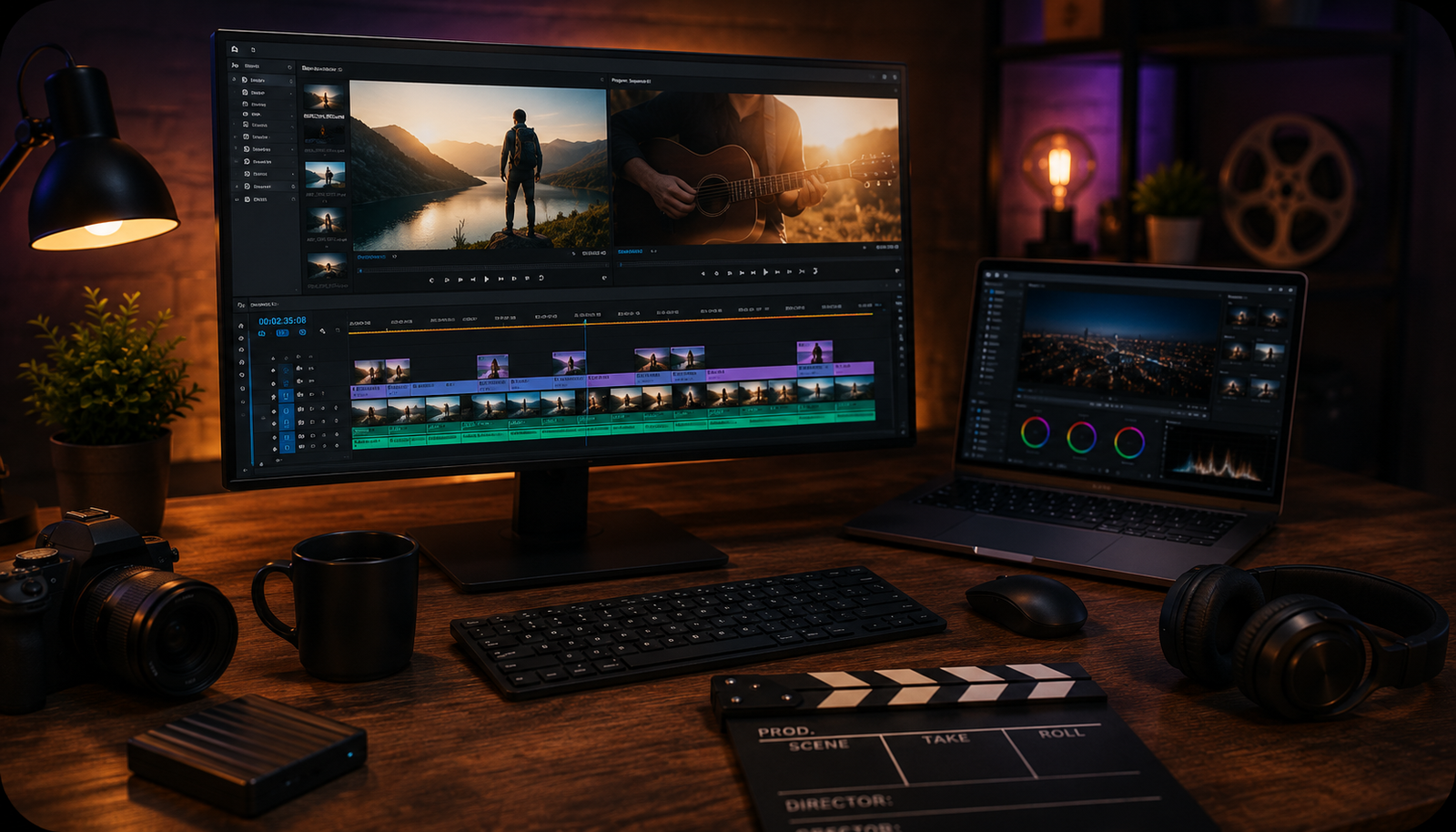The width and height of the screenshot is (1456, 832).
Task: Select rightmost purple-tinted clip above timeline tracks
Action: click(x=815, y=352)
